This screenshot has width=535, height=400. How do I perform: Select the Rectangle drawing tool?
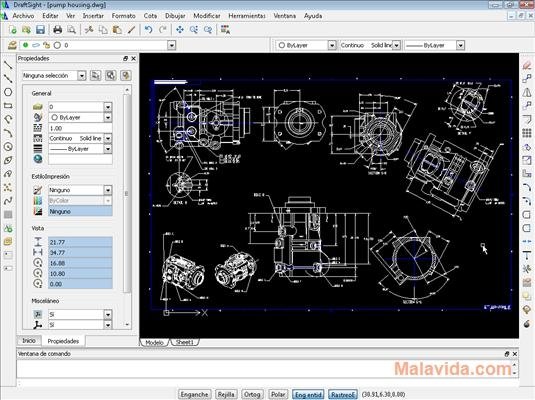click(8, 106)
